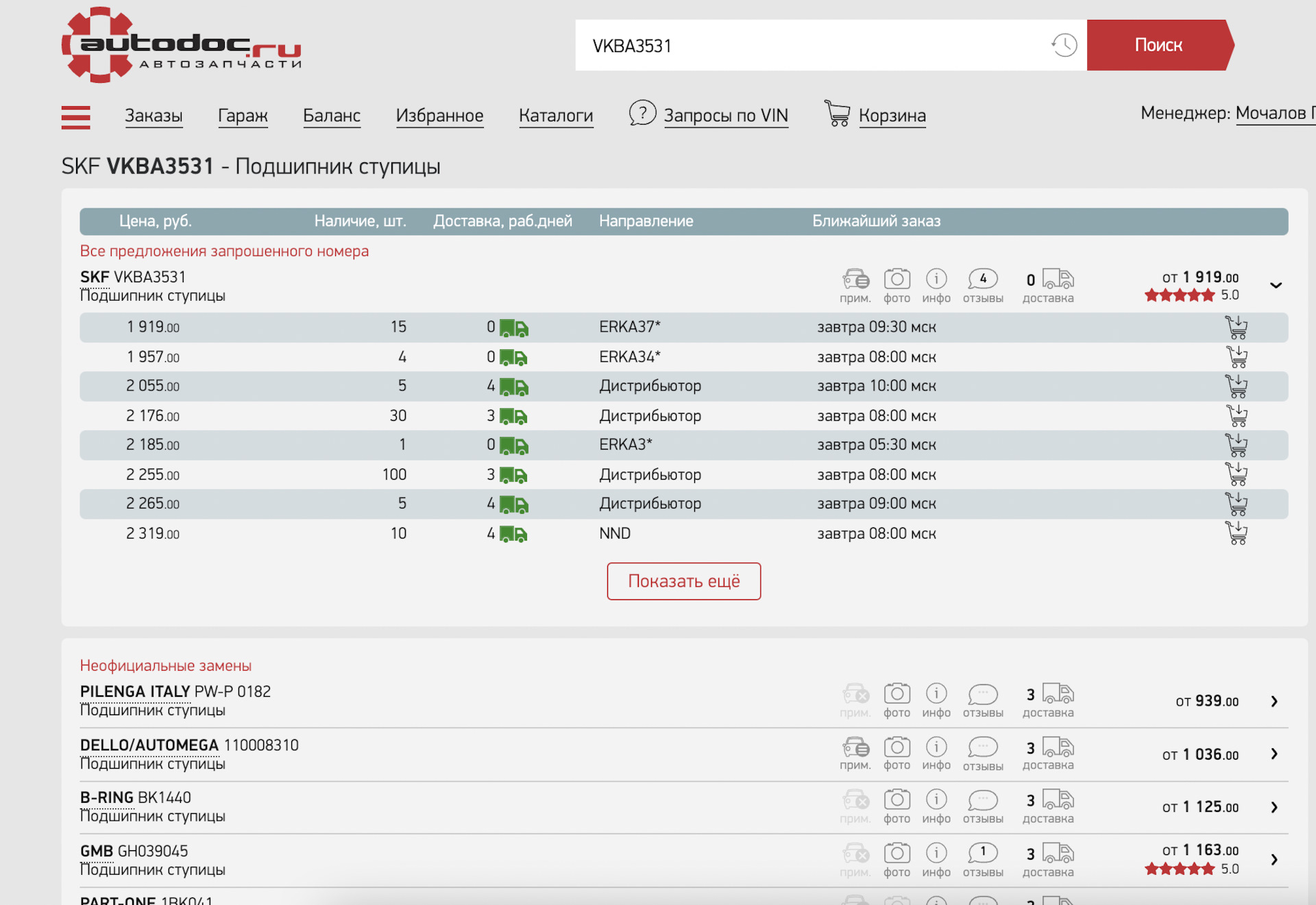The height and width of the screenshot is (905, 1316).
Task: Expand B-RING BK1440 offers chevron
Action: [x=1274, y=807]
